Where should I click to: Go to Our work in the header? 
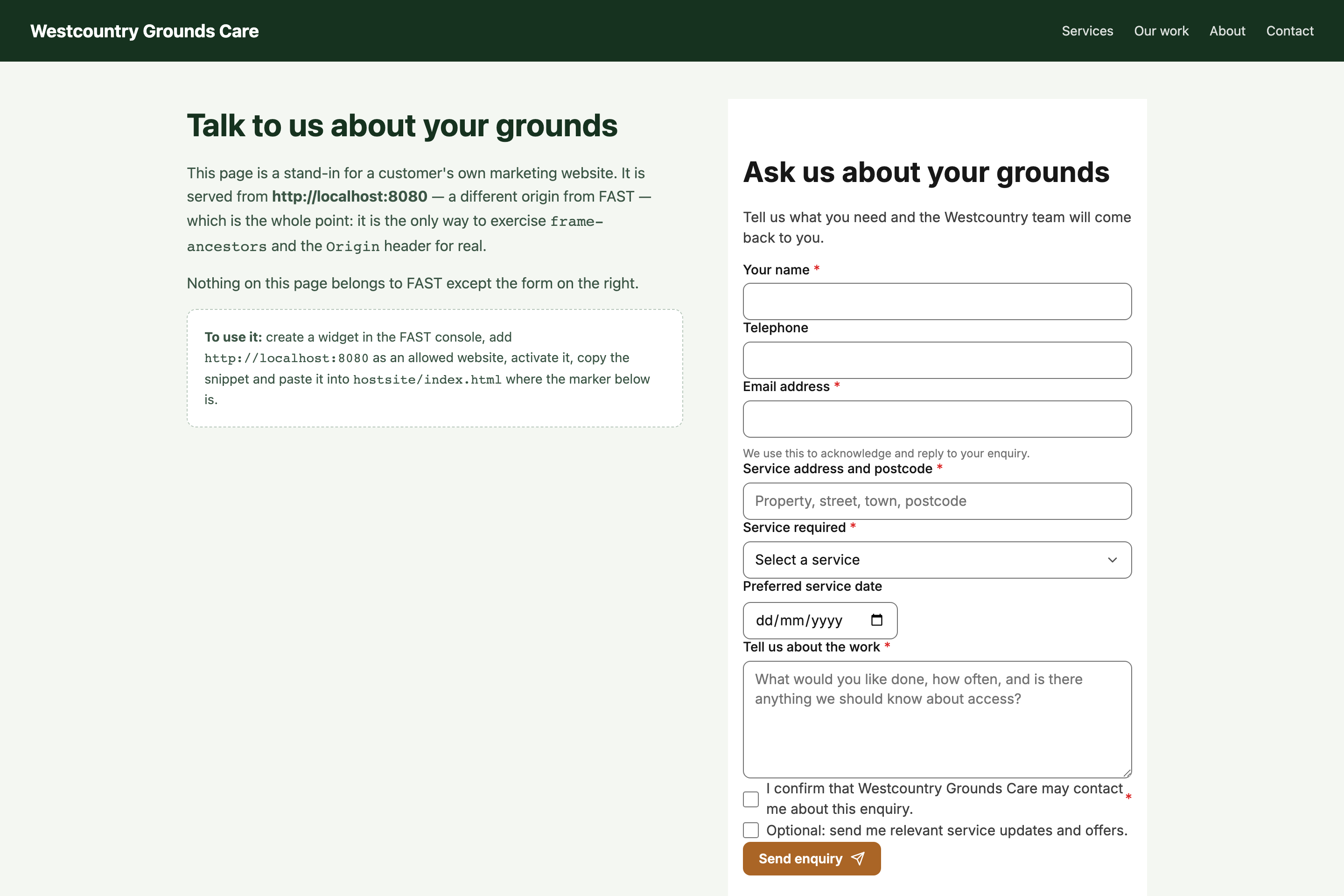click(1161, 31)
